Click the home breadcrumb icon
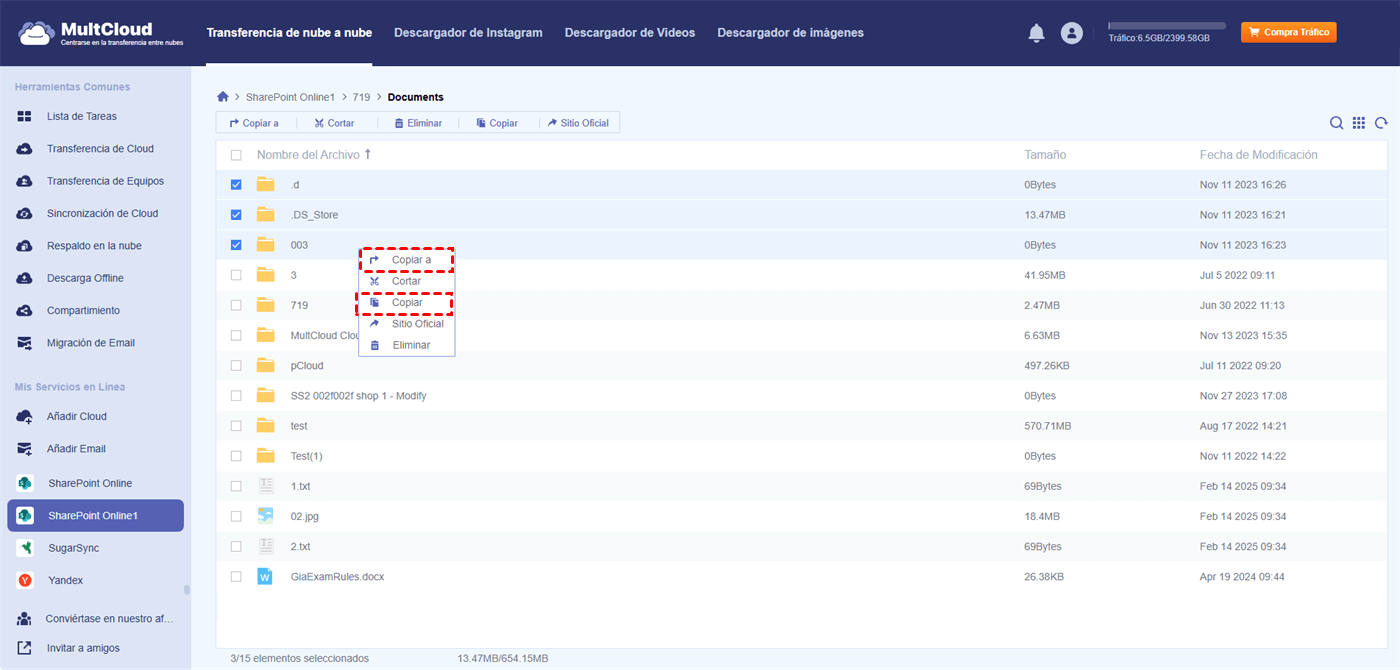This screenshot has height=670, width=1400. click(x=223, y=97)
